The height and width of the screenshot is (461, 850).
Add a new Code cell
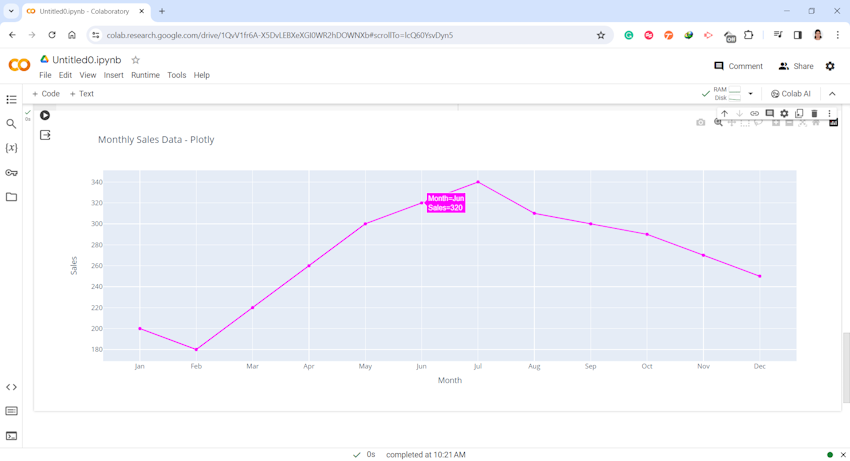point(46,94)
